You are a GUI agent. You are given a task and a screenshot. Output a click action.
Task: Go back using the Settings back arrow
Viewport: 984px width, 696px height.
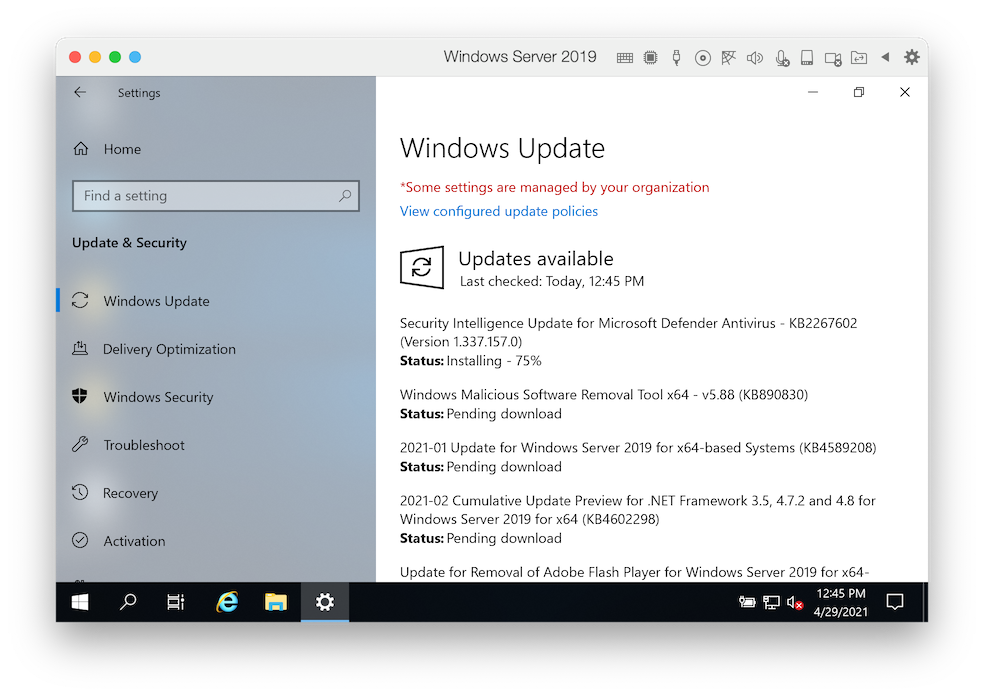point(80,92)
